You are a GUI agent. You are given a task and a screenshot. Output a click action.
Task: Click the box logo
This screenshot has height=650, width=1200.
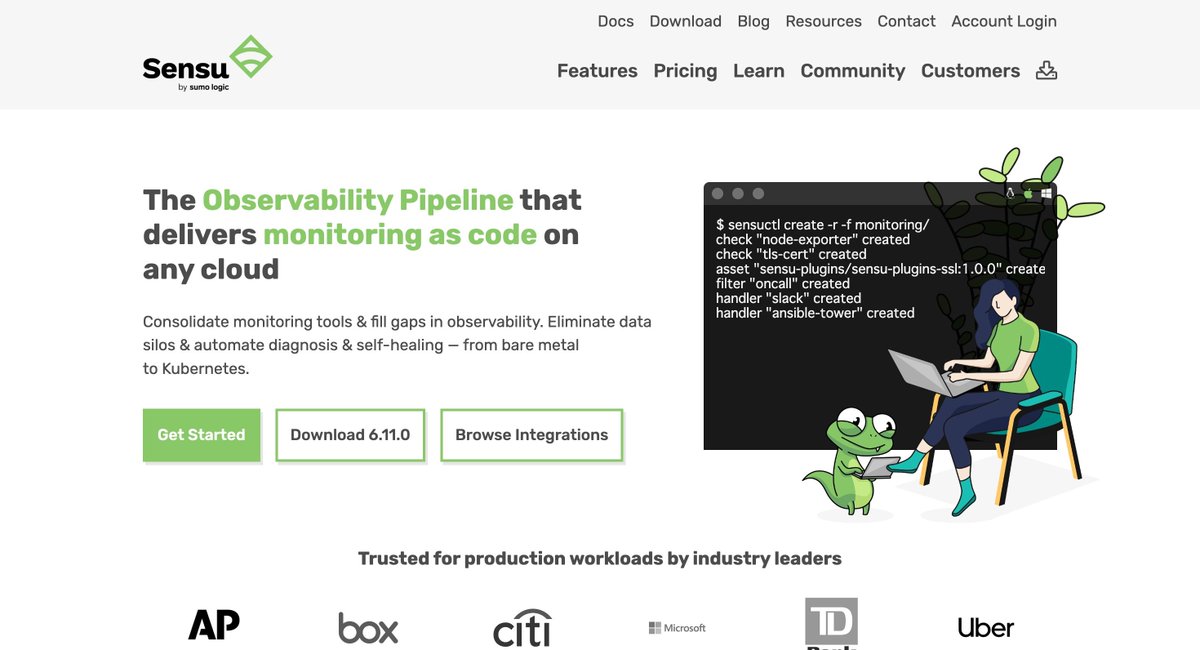(x=368, y=628)
